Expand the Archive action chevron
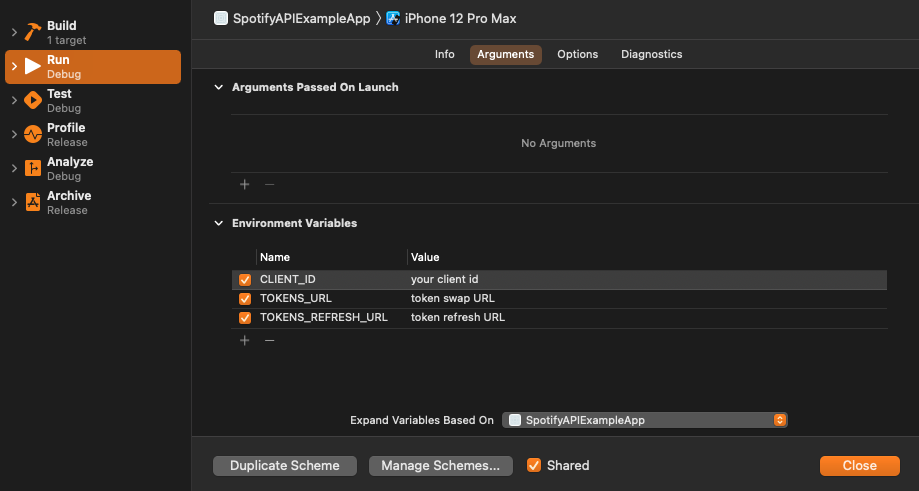 pos(14,202)
